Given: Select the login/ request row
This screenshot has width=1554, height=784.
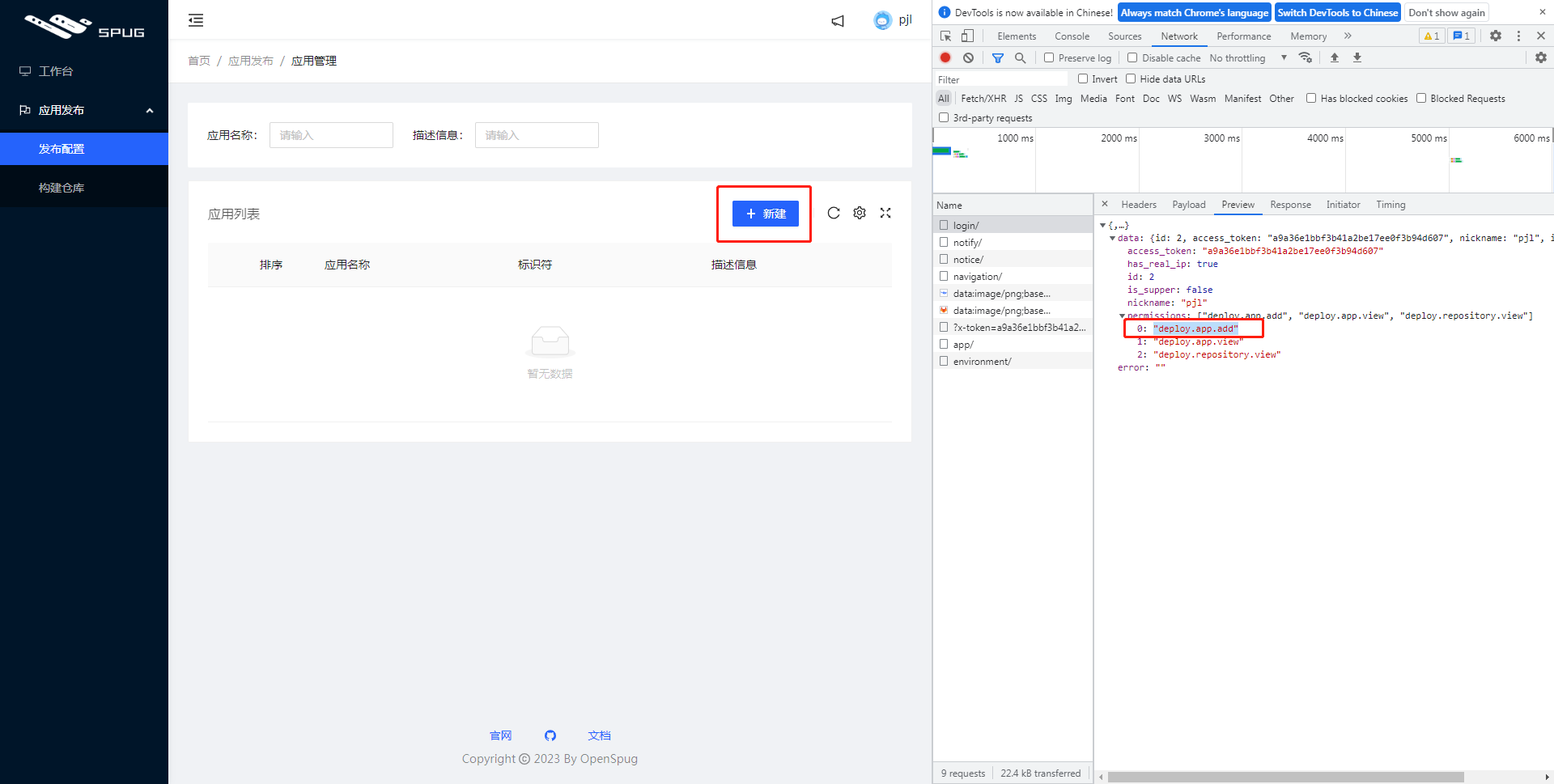Looking at the screenshot, I should [1013, 225].
